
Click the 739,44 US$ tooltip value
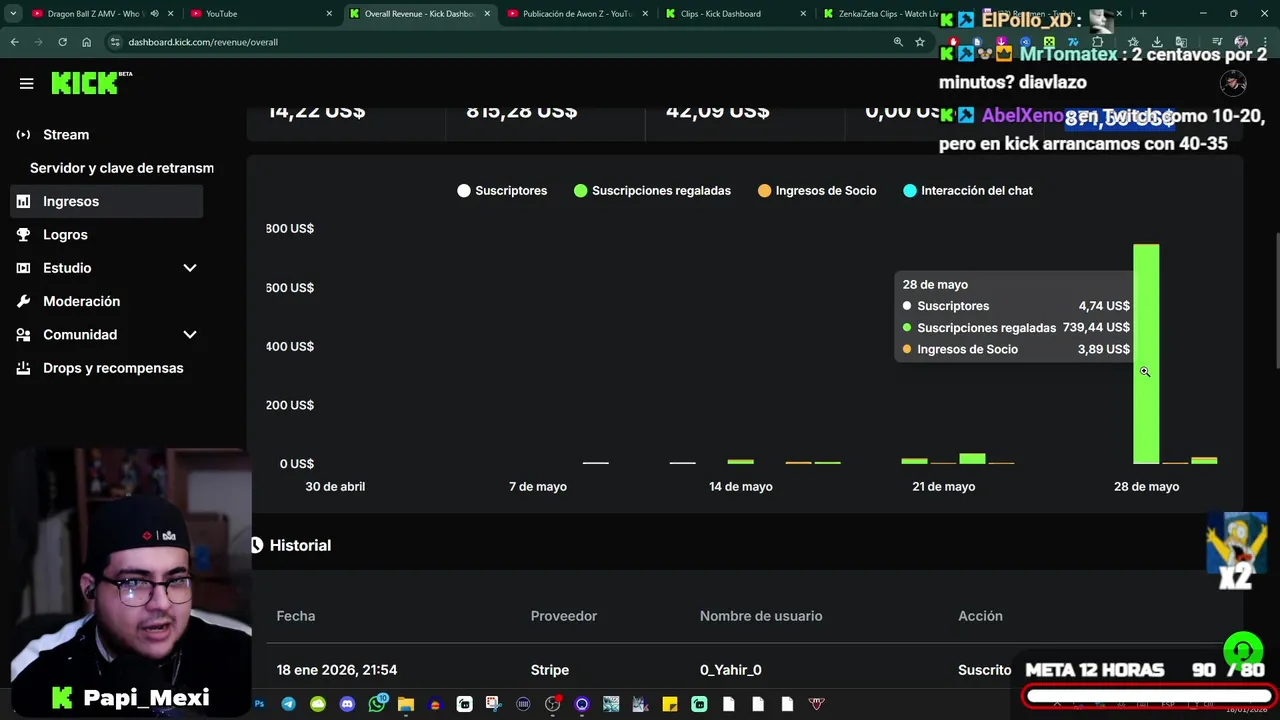click(x=1096, y=327)
